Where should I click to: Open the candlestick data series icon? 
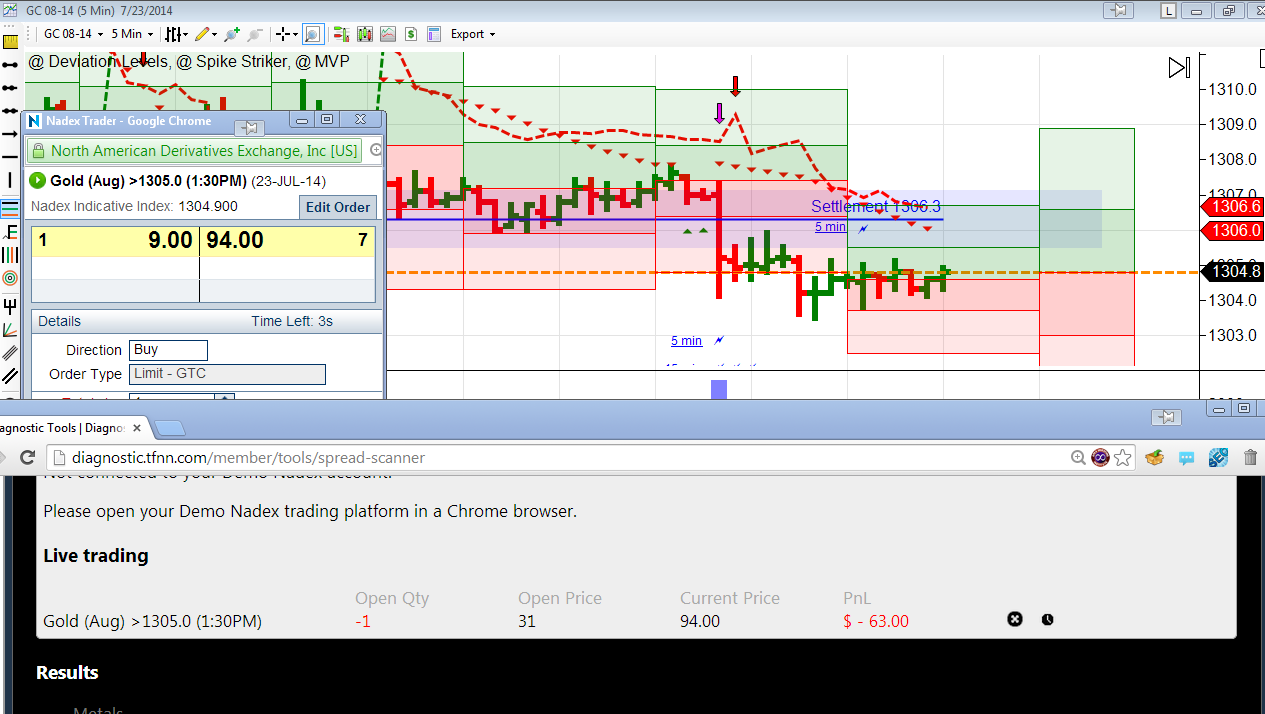[x=364, y=34]
